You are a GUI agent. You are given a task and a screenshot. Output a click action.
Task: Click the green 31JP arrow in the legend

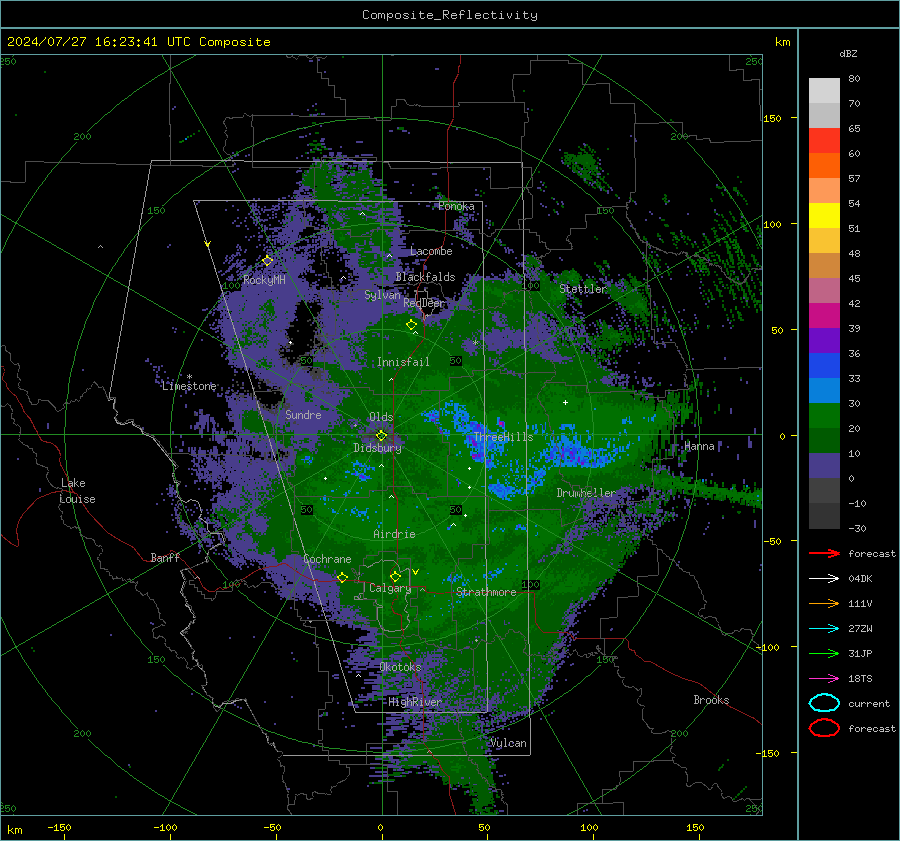[x=824, y=653]
